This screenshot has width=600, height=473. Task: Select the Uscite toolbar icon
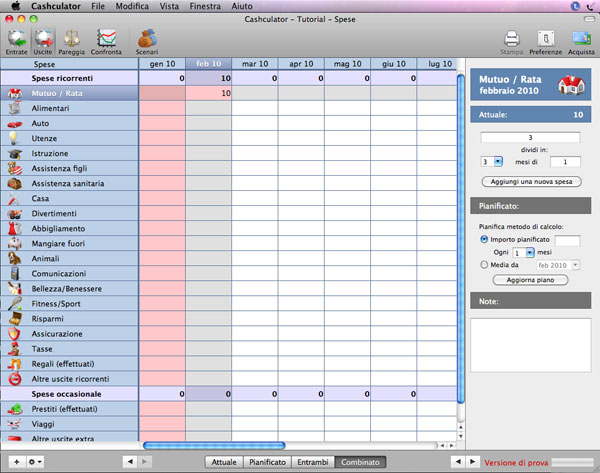43,39
